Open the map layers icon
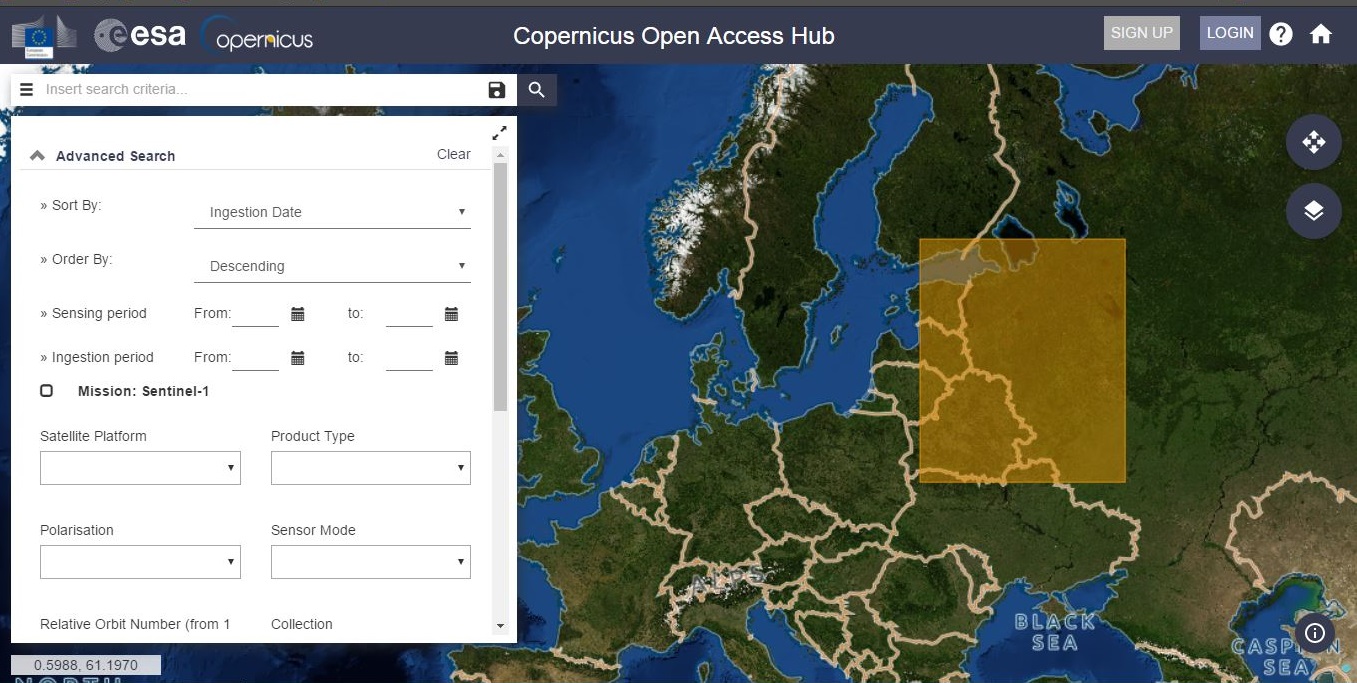Image resolution: width=1357 pixels, height=683 pixels. coord(1313,211)
